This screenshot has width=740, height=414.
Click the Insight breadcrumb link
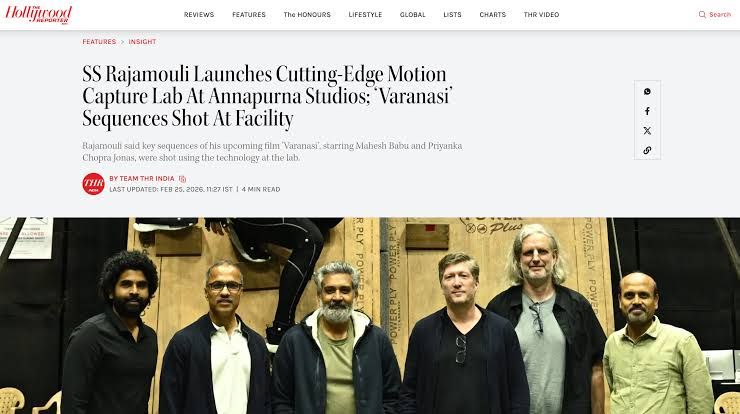click(142, 42)
